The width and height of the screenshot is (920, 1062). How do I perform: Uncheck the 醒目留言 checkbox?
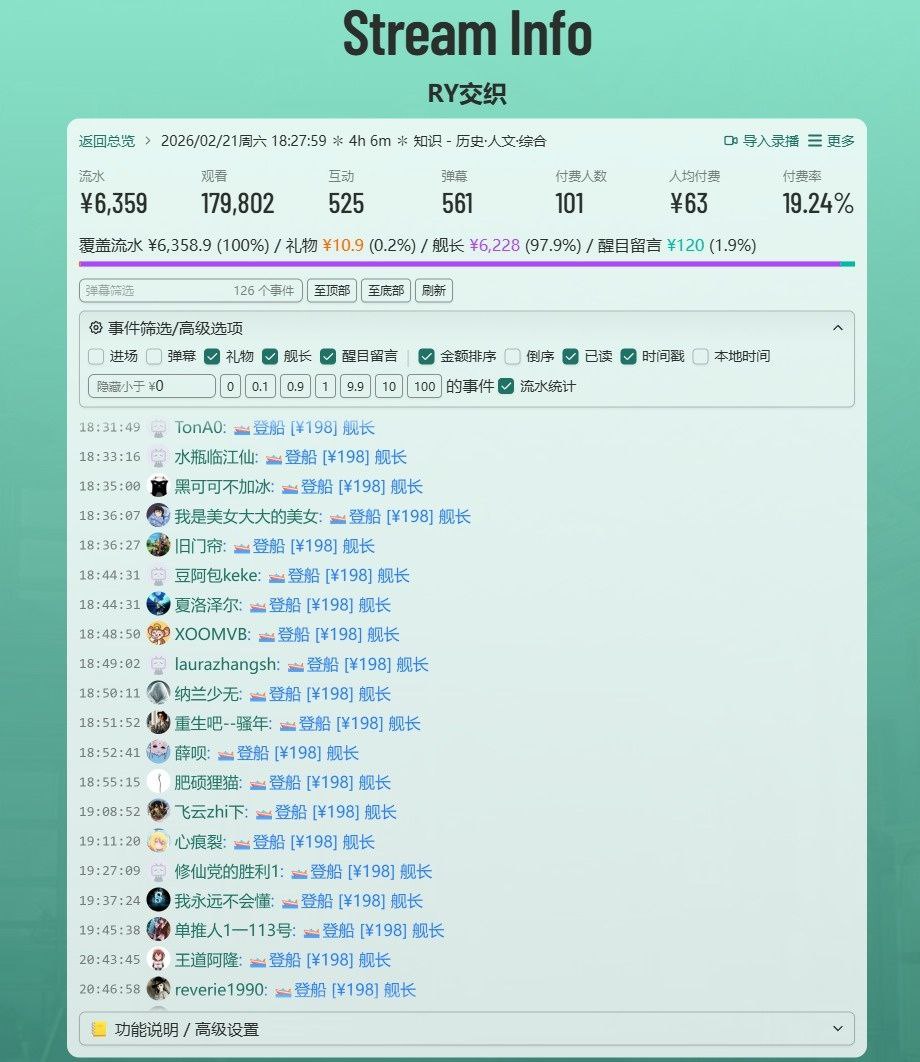(329, 356)
